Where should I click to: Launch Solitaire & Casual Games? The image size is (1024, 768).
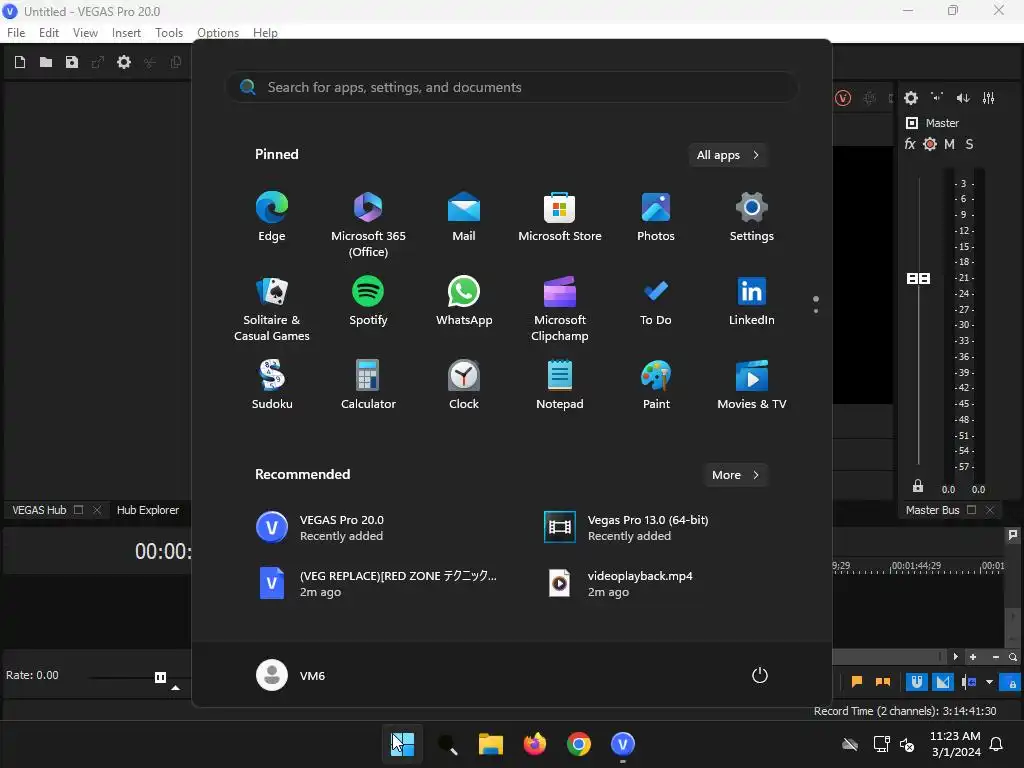pyautogui.click(x=272, y=309)
